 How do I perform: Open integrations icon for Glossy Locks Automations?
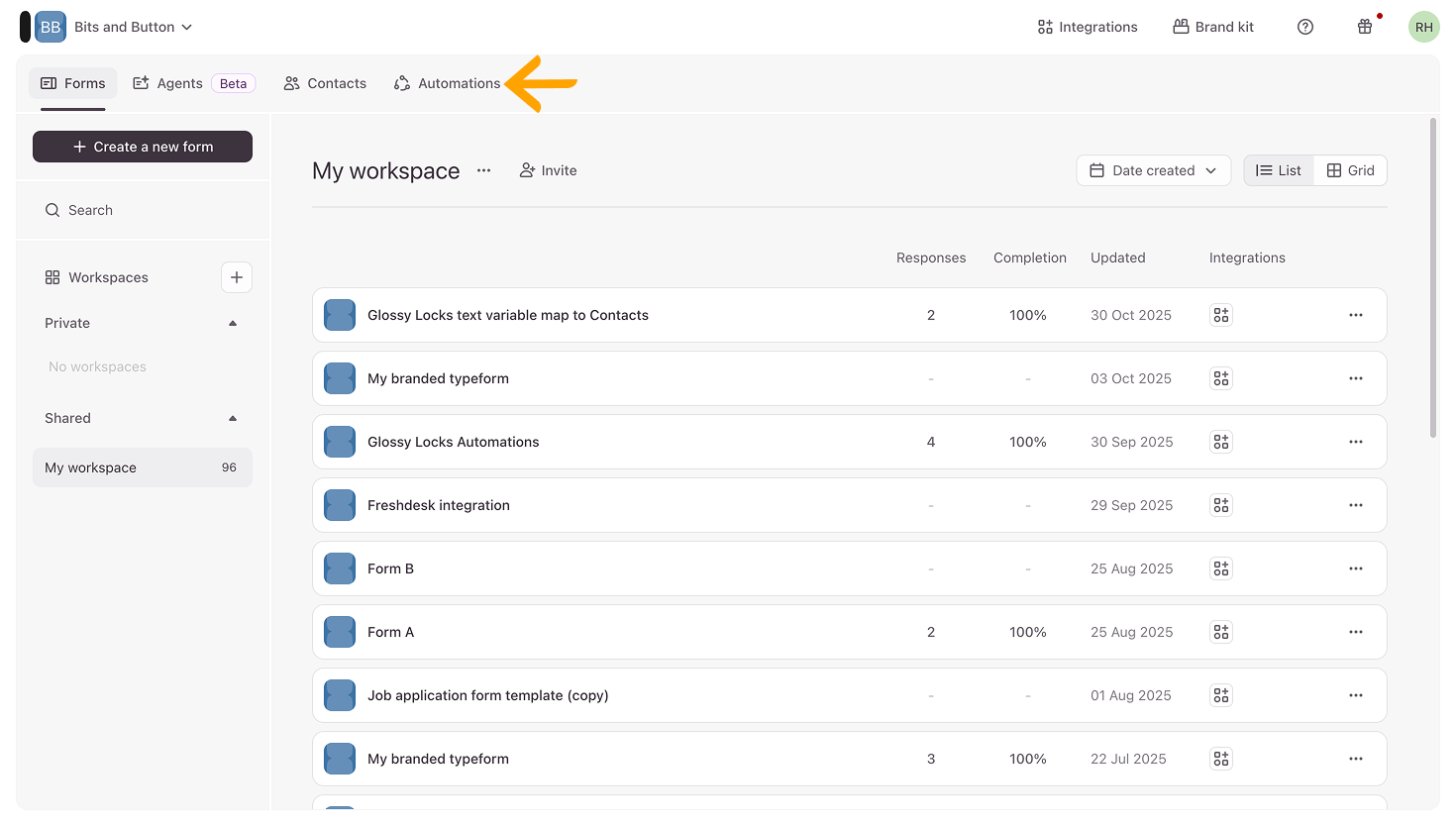tap(1220, 442)
